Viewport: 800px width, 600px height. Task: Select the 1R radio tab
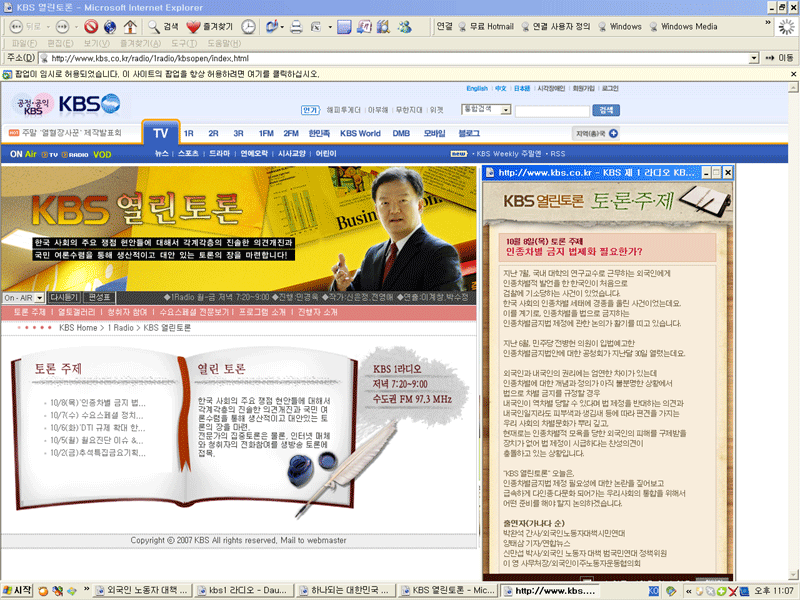(189, 133)
